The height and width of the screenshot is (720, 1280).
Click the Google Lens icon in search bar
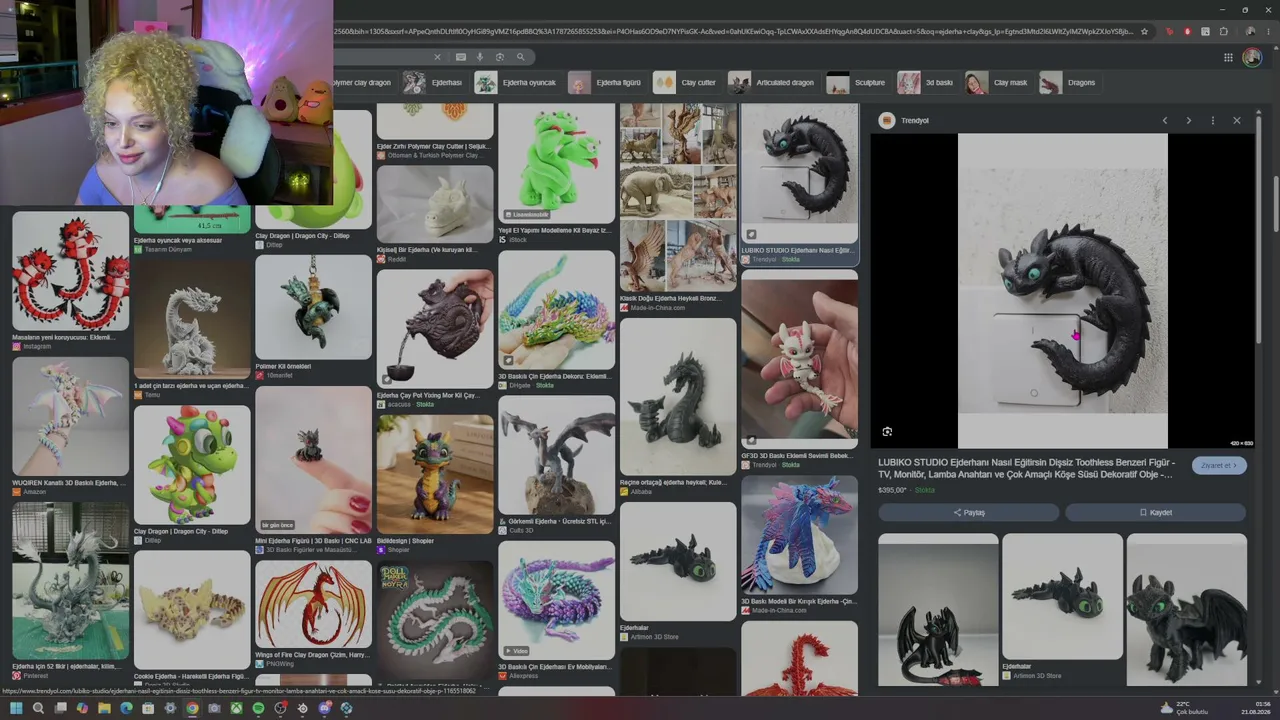tap(500, 57)
